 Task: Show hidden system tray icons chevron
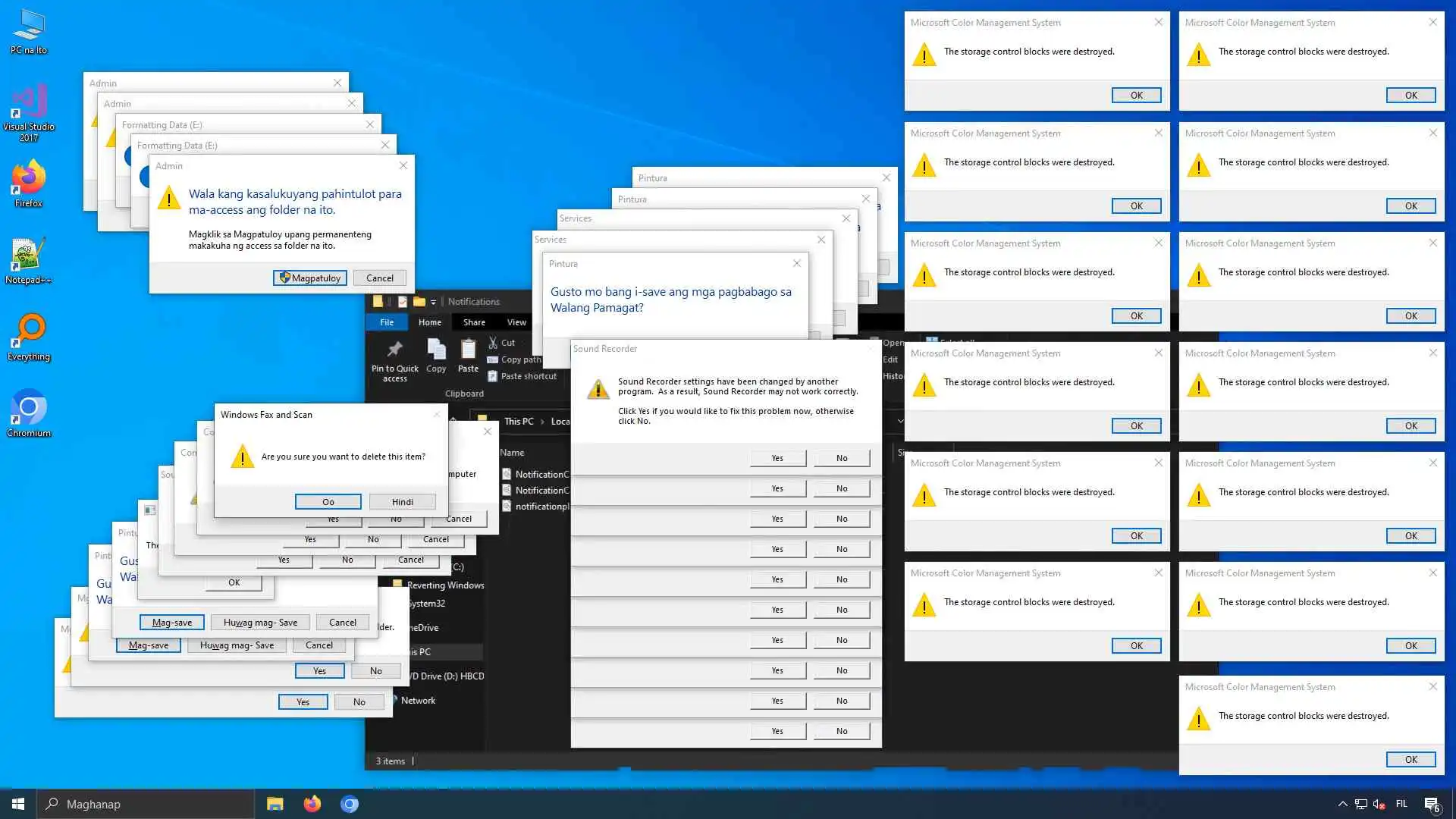coord(1342,804)
